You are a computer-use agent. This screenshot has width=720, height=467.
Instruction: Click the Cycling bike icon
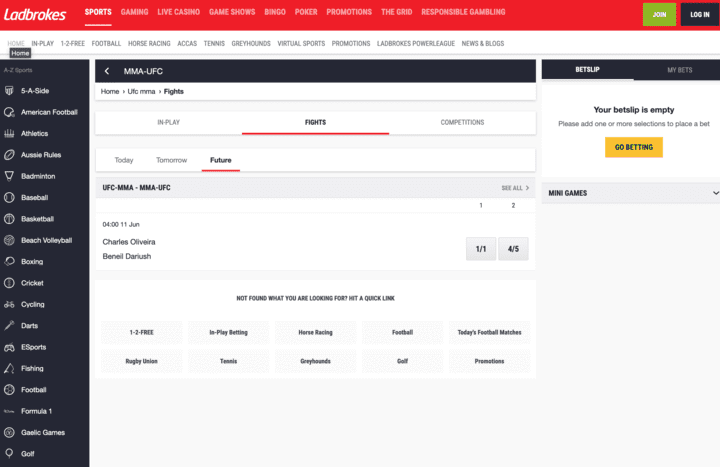pos(9,304)
